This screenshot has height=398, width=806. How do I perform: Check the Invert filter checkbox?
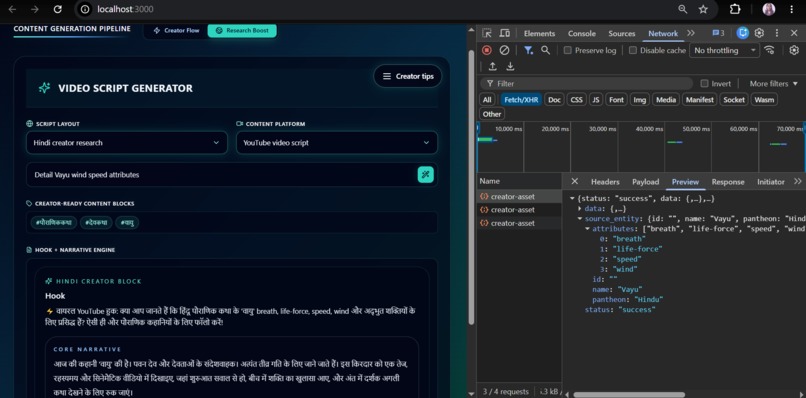point(704,83)
